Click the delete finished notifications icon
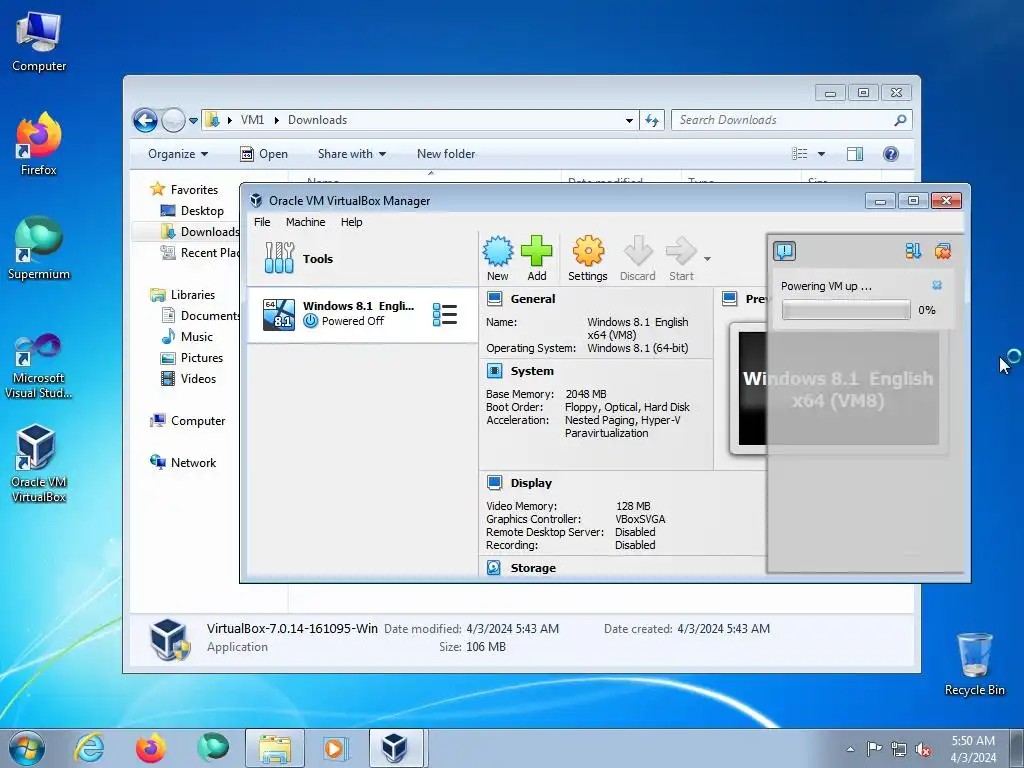Screen dimensions: 1024x768 (942, 251)
